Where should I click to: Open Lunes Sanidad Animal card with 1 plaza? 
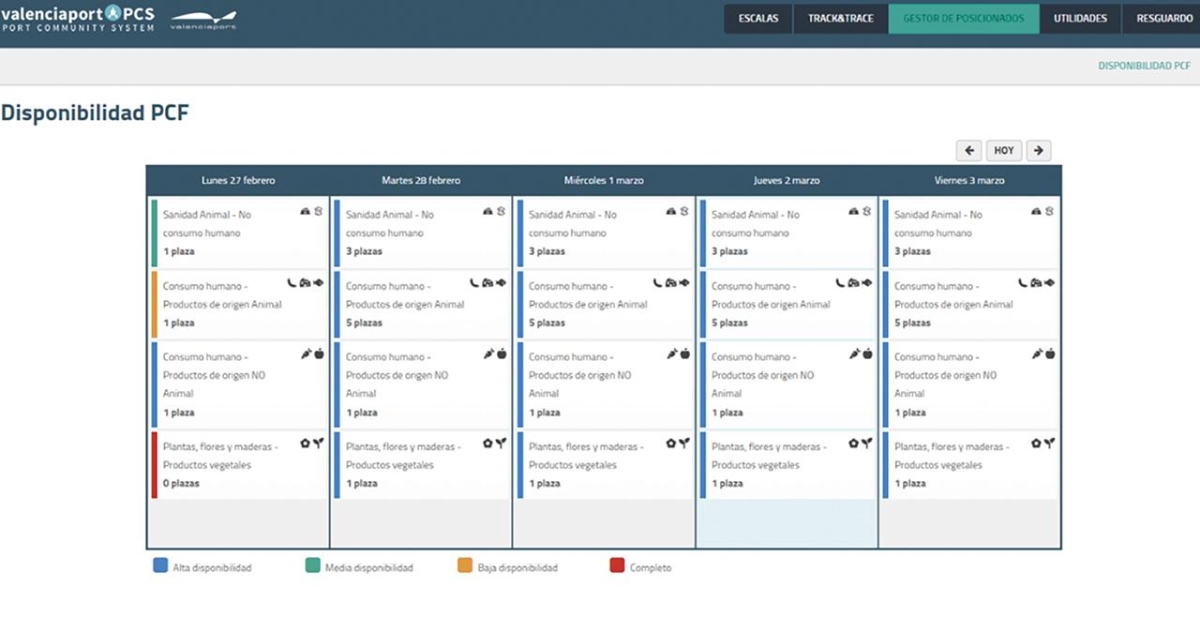point(240,233)
